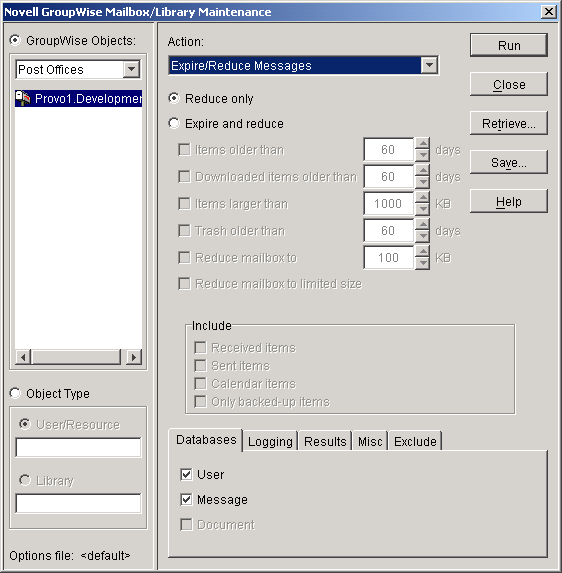Click the Close button
Screen dimensions: 562x573
[509, 84]
